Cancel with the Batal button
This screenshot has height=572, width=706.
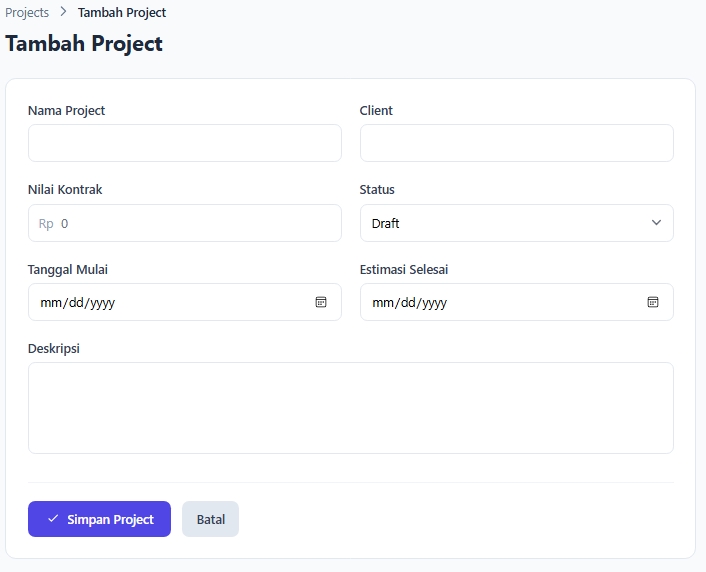(210, 519)
